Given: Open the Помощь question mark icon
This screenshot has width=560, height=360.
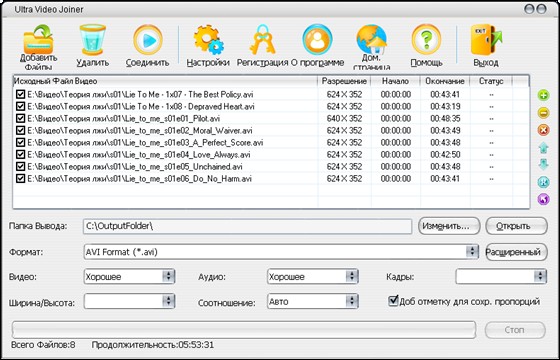Looking at the screenshot, I should [426, 40].
